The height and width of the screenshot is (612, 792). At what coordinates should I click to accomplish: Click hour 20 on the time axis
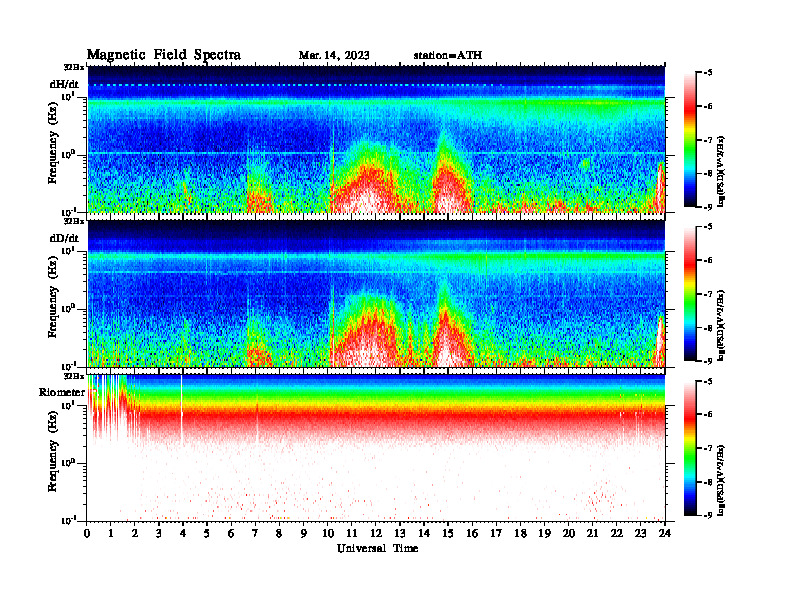[568, 534]
